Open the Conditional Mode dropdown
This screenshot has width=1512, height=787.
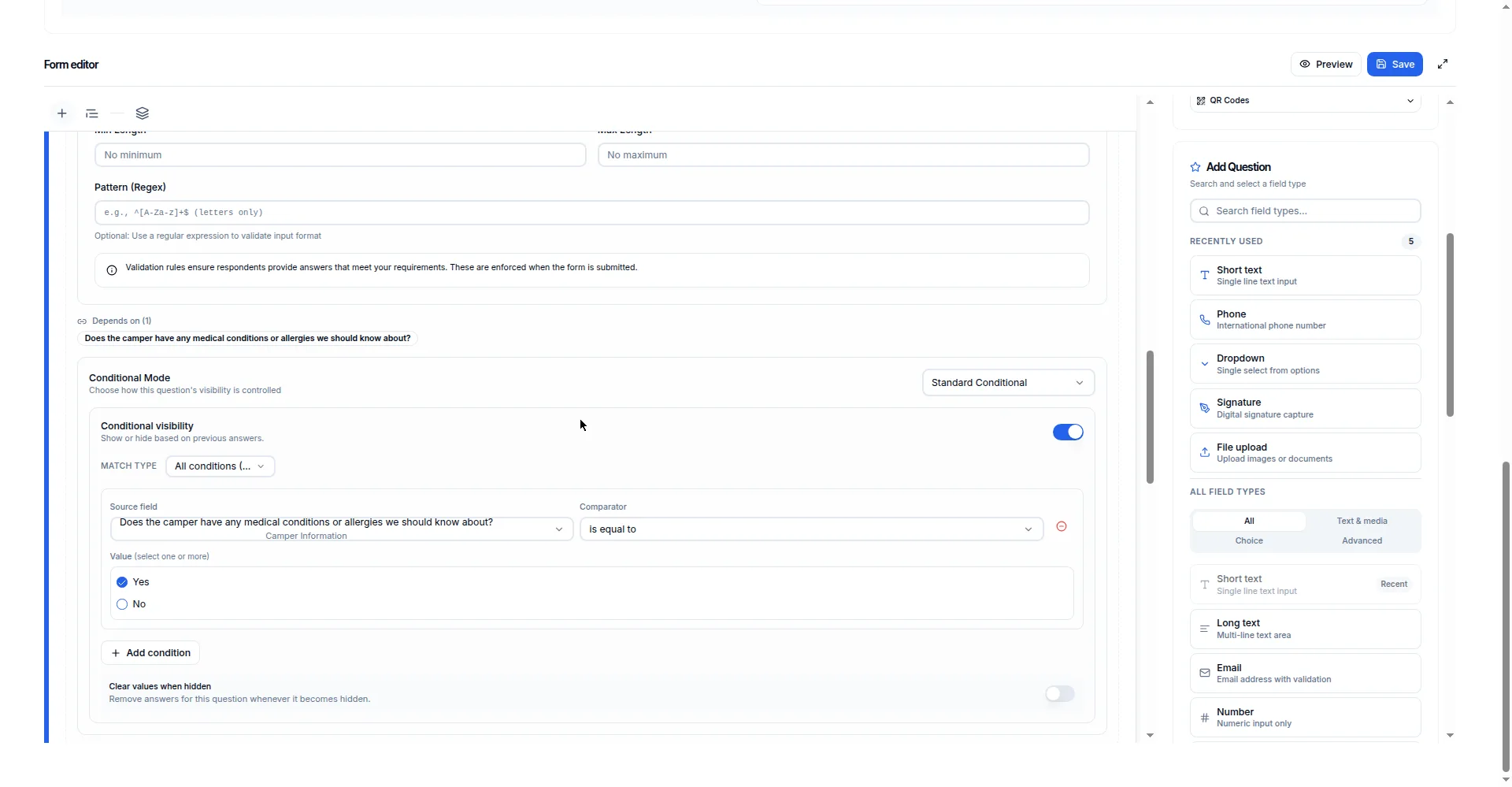point(1008,383)
